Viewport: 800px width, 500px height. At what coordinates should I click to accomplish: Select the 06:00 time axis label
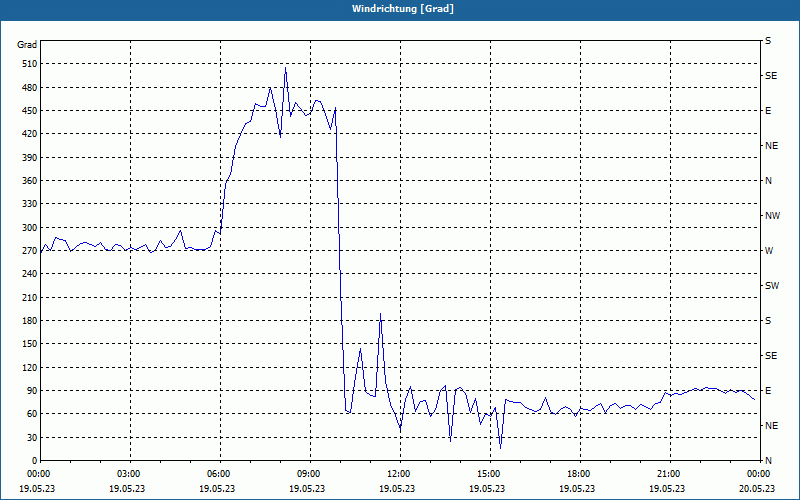coord(220,474)
